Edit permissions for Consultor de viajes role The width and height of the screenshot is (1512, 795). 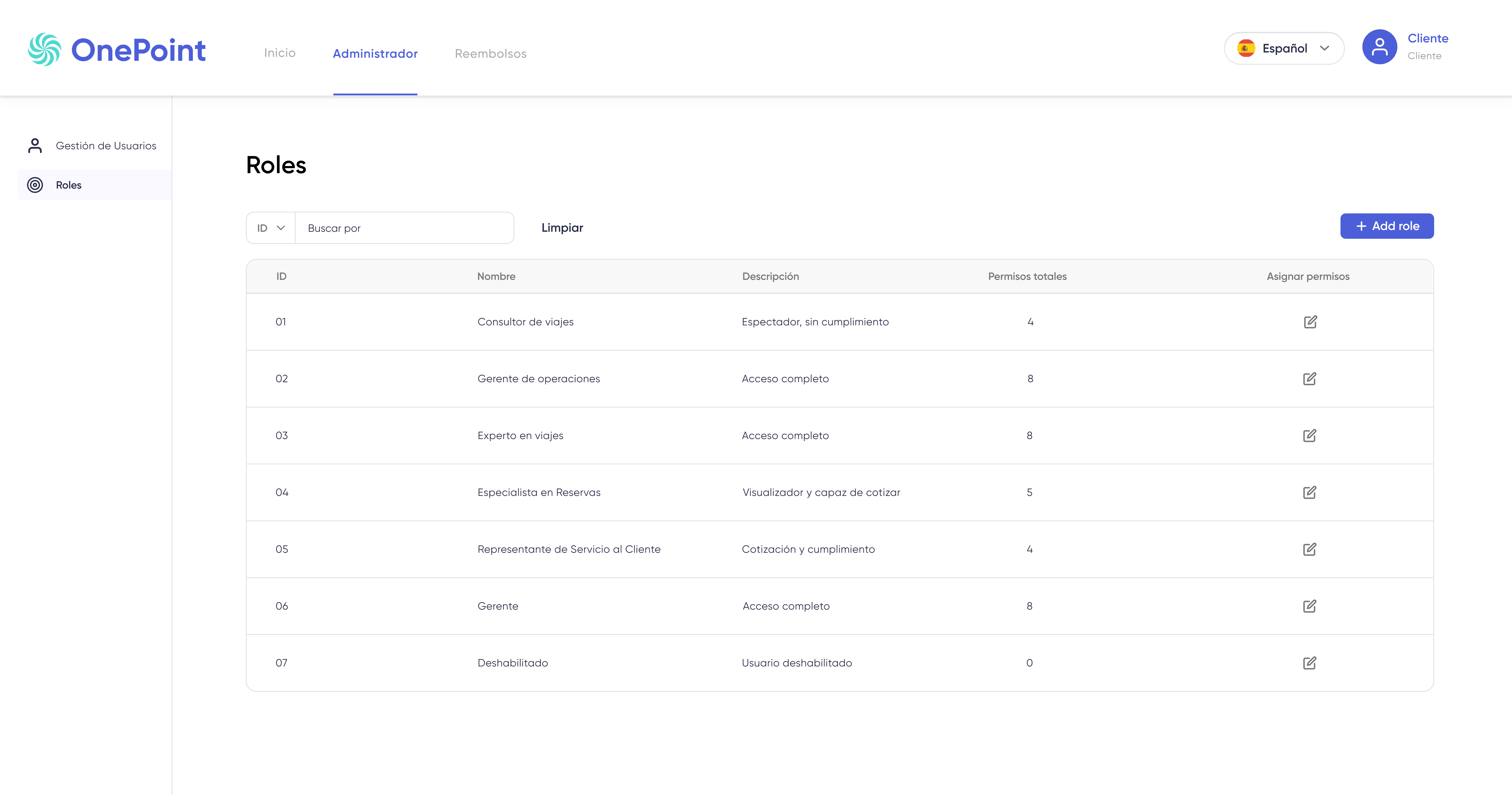pos(1310,322)
